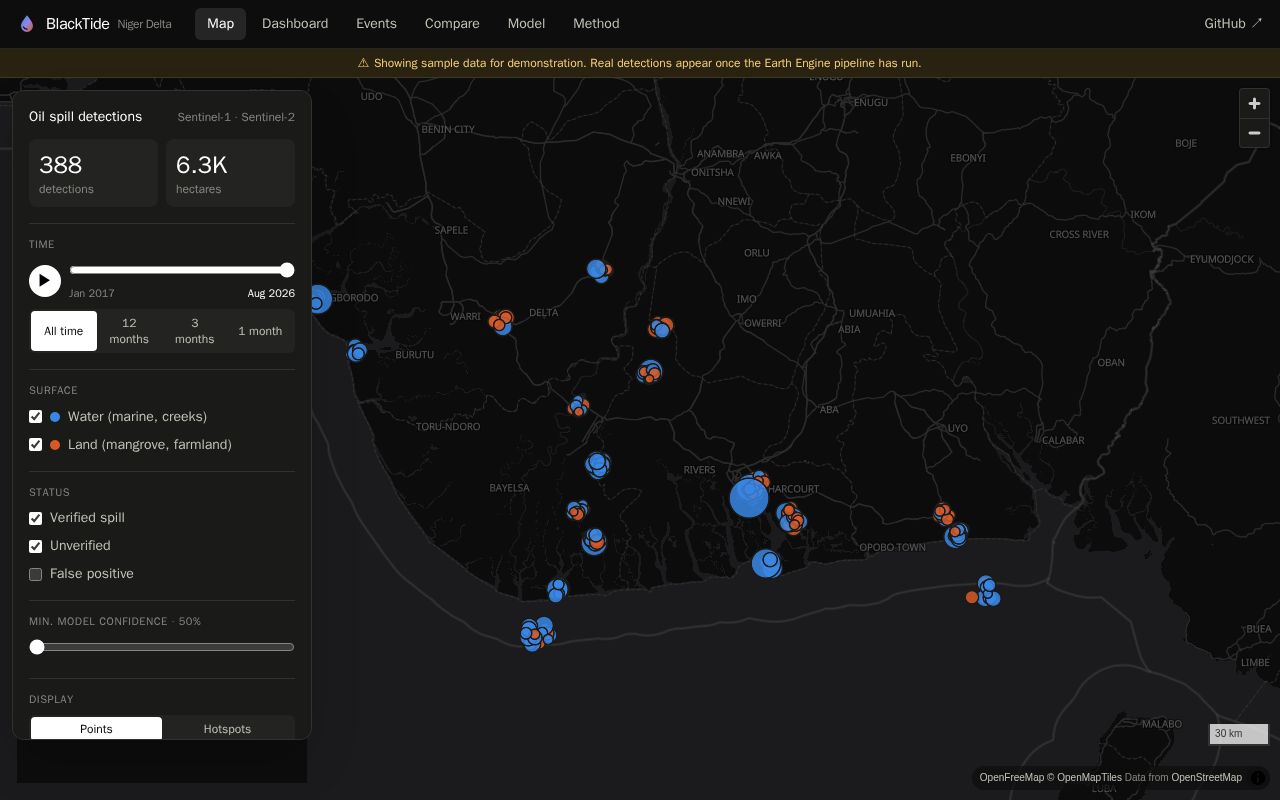
Task: Select the 3 months range
Action: tap(194, 331)
